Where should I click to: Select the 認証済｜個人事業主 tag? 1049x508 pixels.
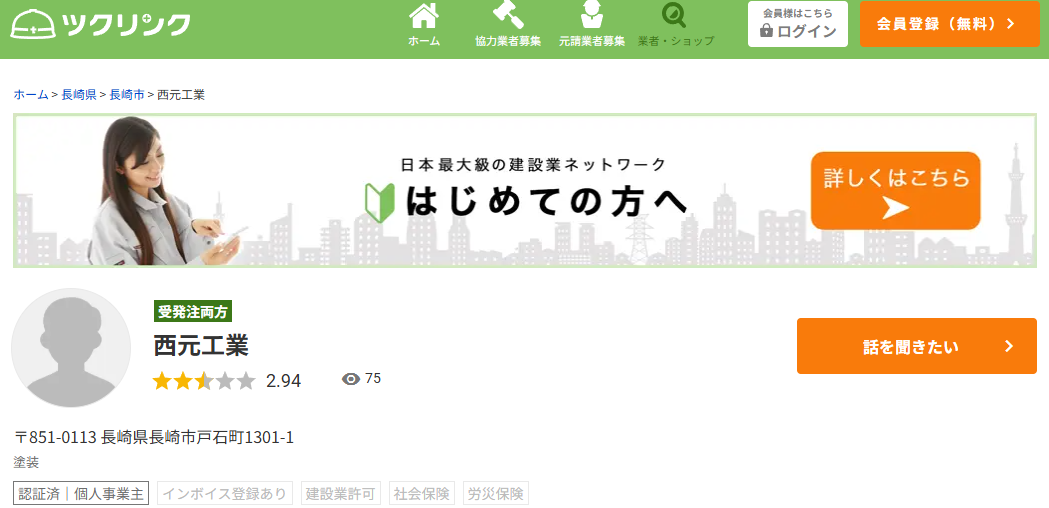pos(81,493)
